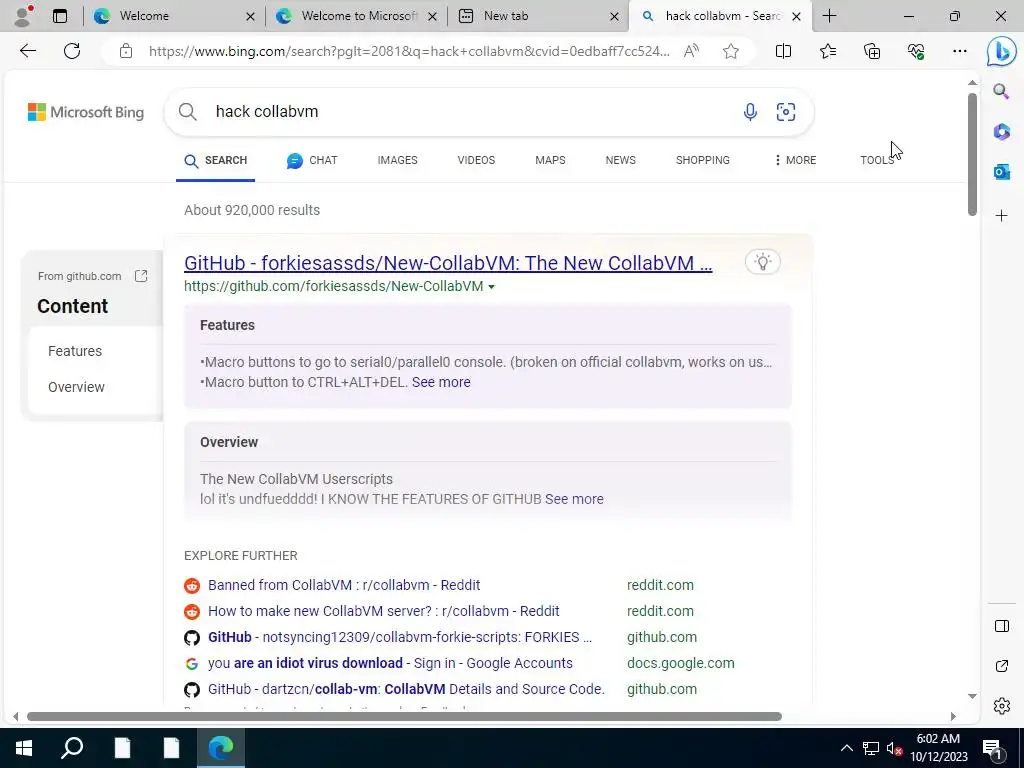The image size is (1024, 768).
Task: Click the browser address bar URL
Action: [x=409, y=51]
